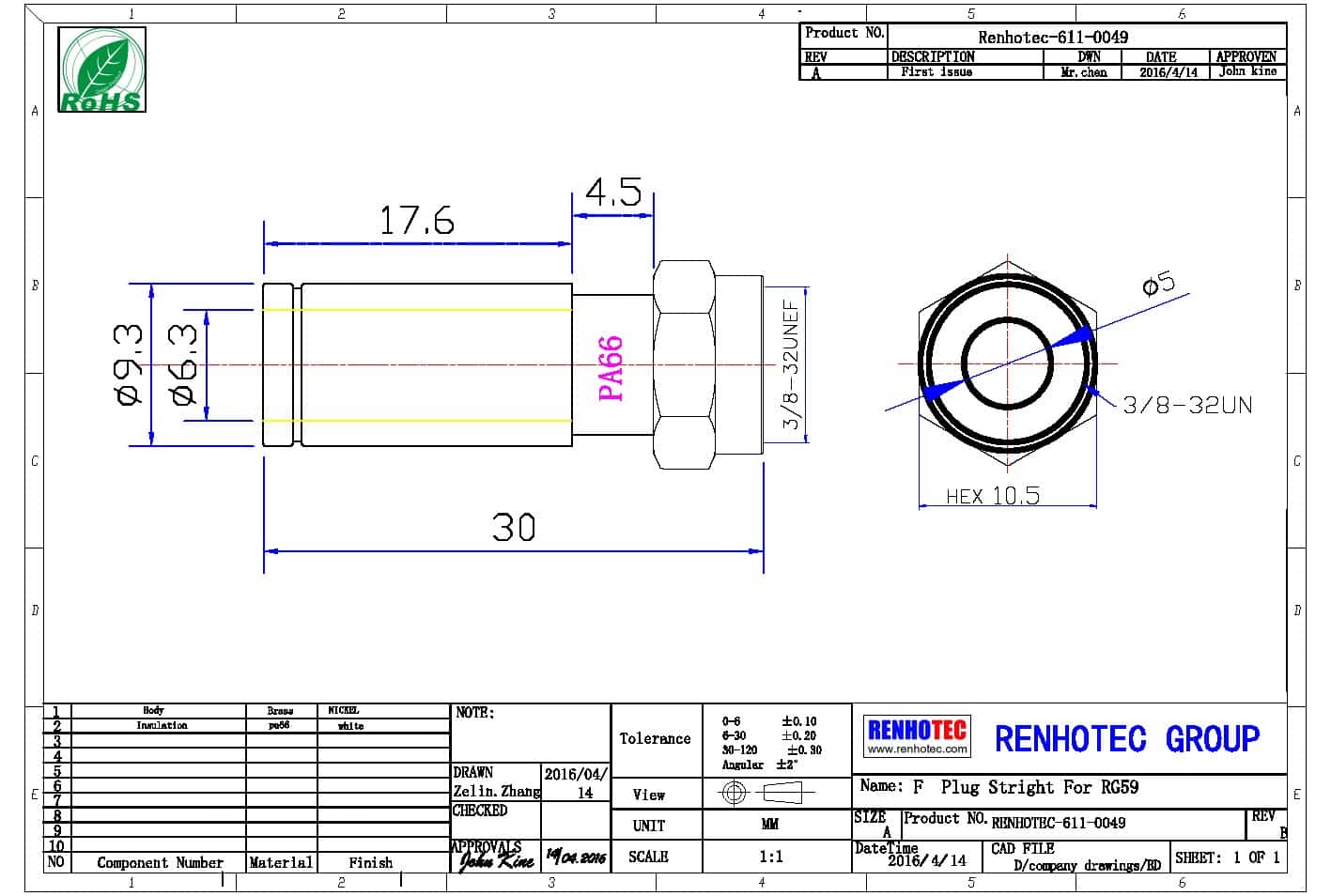Select the 3/8-32UNEF thread label
1331x896 pixels.
point(791,364)
